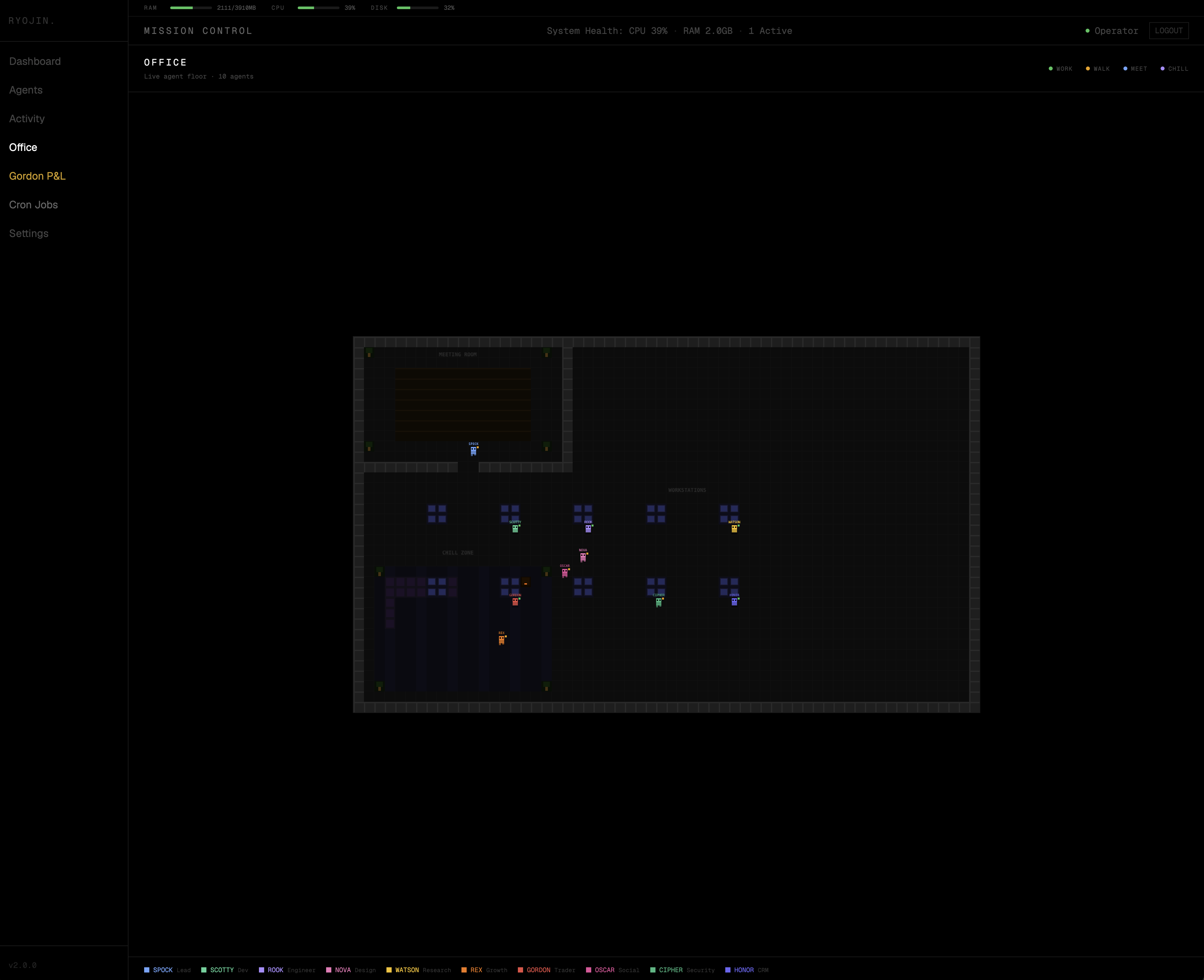
Task: Click NOVA's avatar on the floor map
Action: click(x=583, y=557)
